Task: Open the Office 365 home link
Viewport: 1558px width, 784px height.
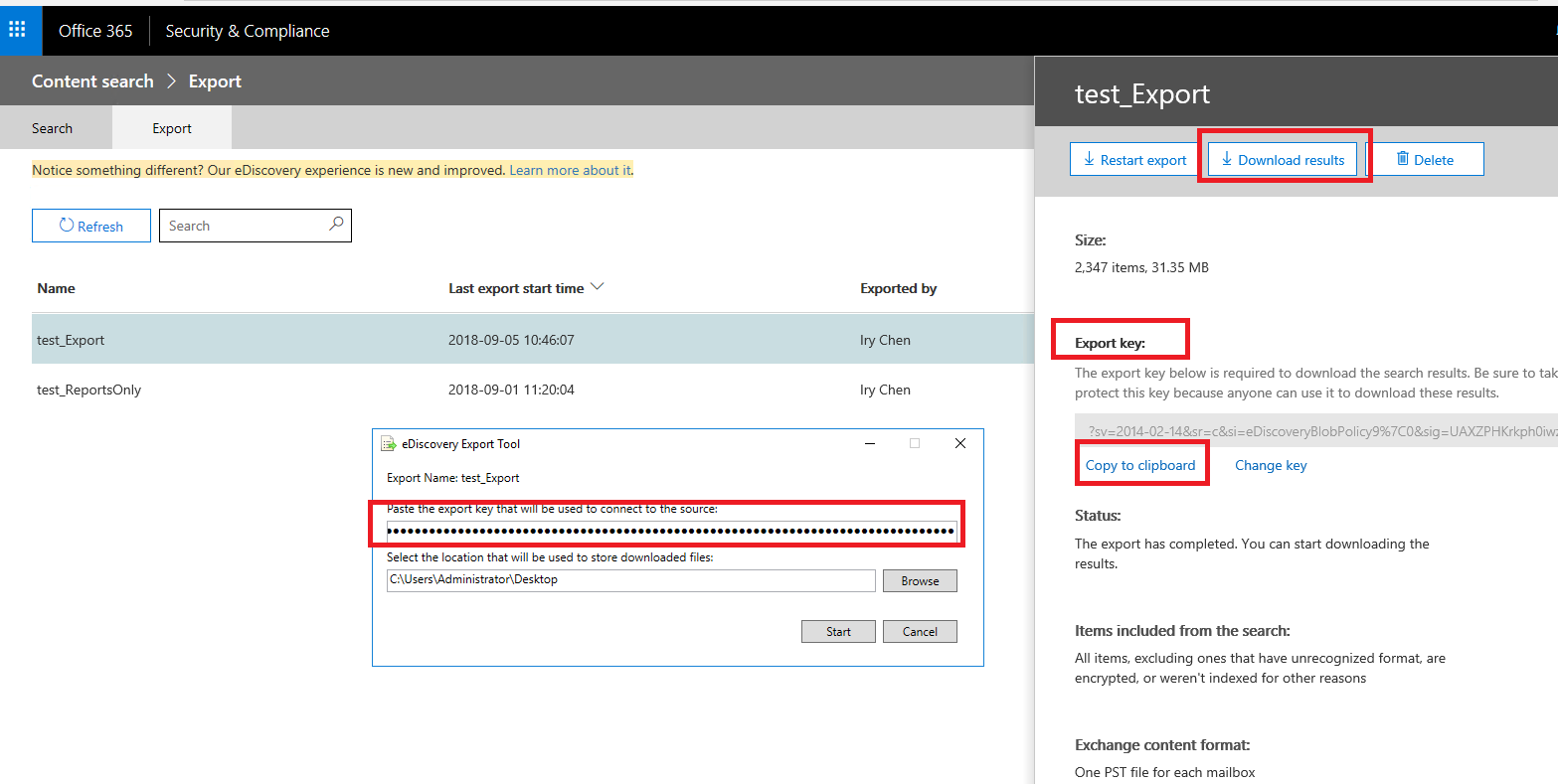Action: pos(95,31)
